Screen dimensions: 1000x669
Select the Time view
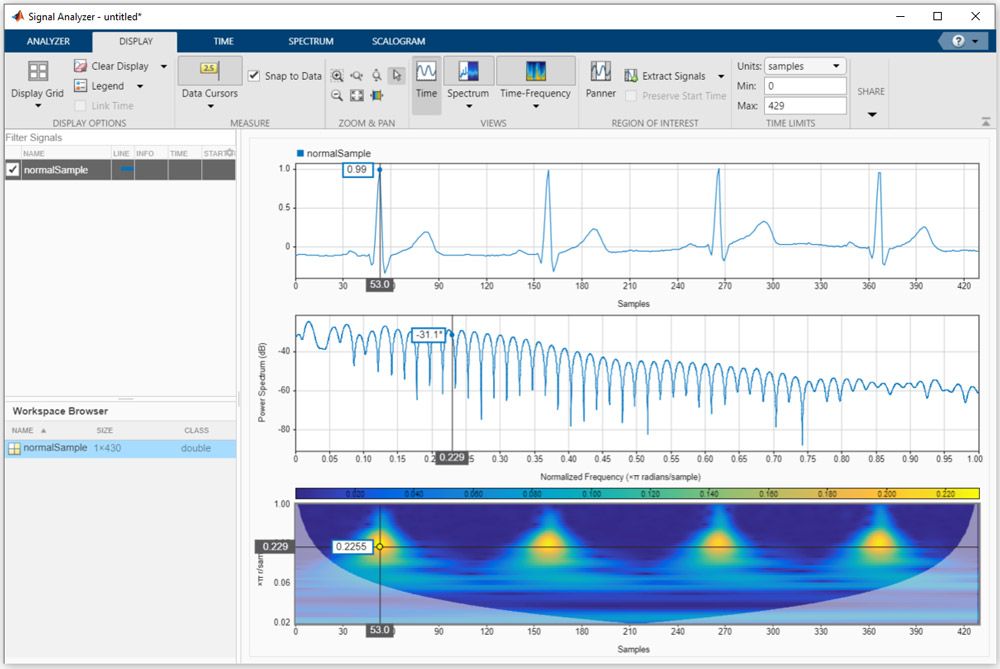point(426,80)
